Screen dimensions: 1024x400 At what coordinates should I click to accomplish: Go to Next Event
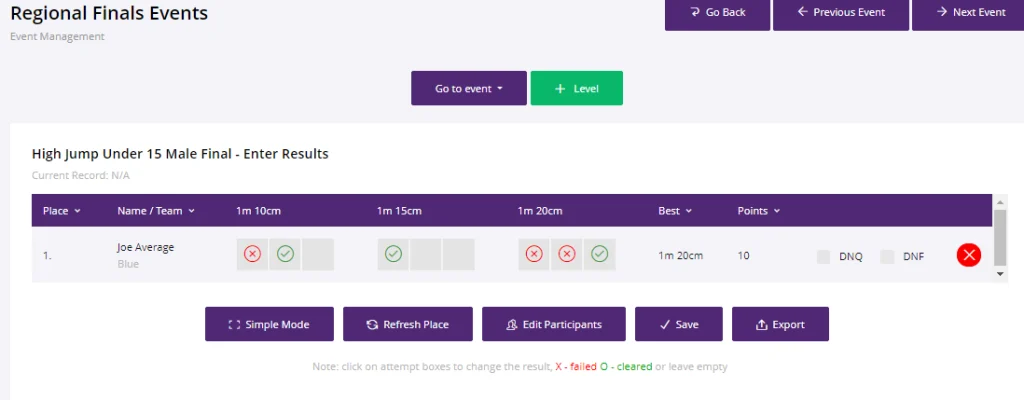(969, 13)
